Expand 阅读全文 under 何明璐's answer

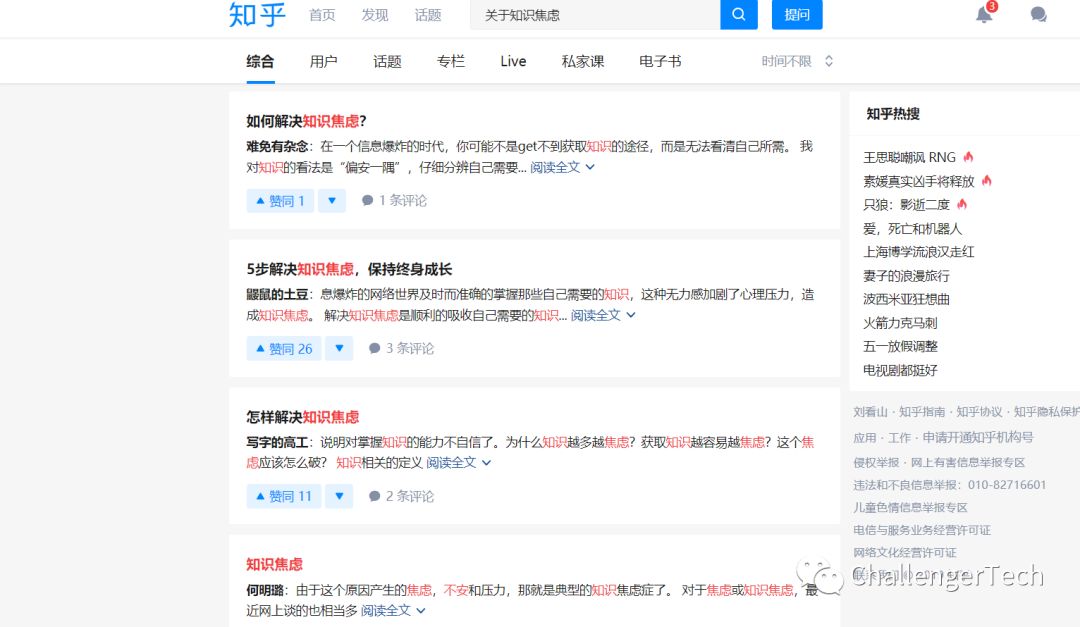pyautogui.click(x=386, y=610)
